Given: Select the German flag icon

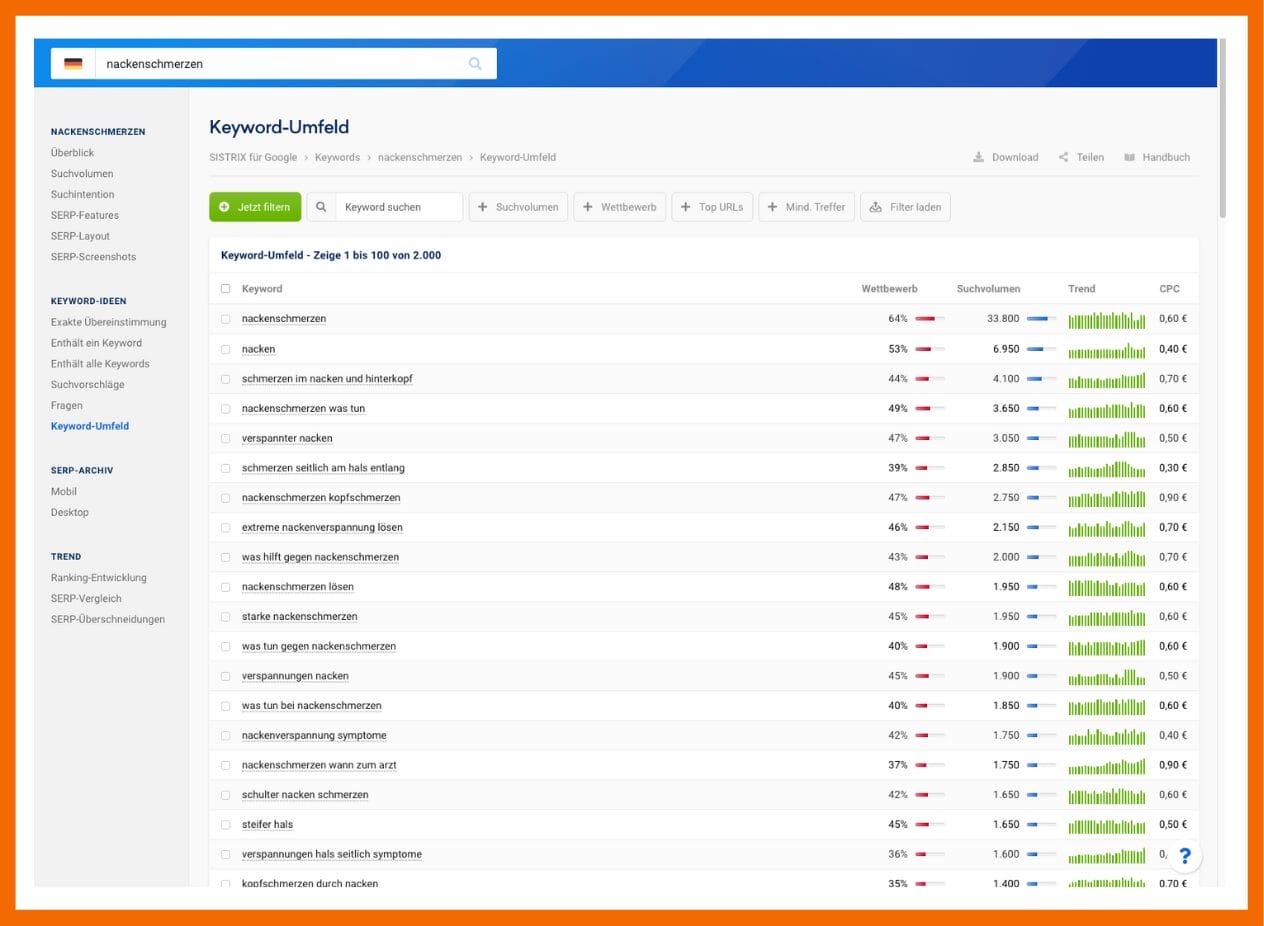Looking at the screenshot, I should [72, 63].
